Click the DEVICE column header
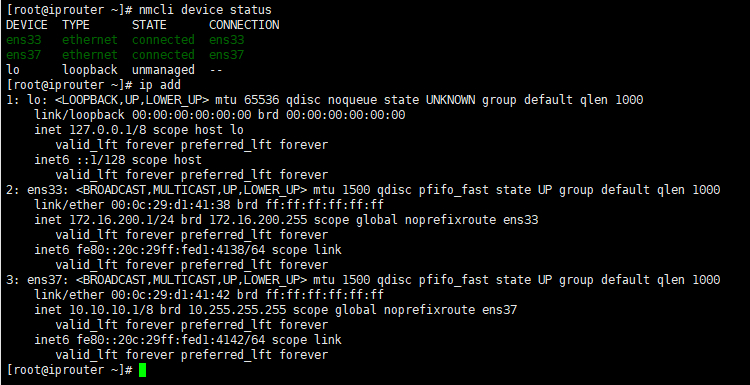This screenshot has width=750, height=385. [x=27, y=25]
